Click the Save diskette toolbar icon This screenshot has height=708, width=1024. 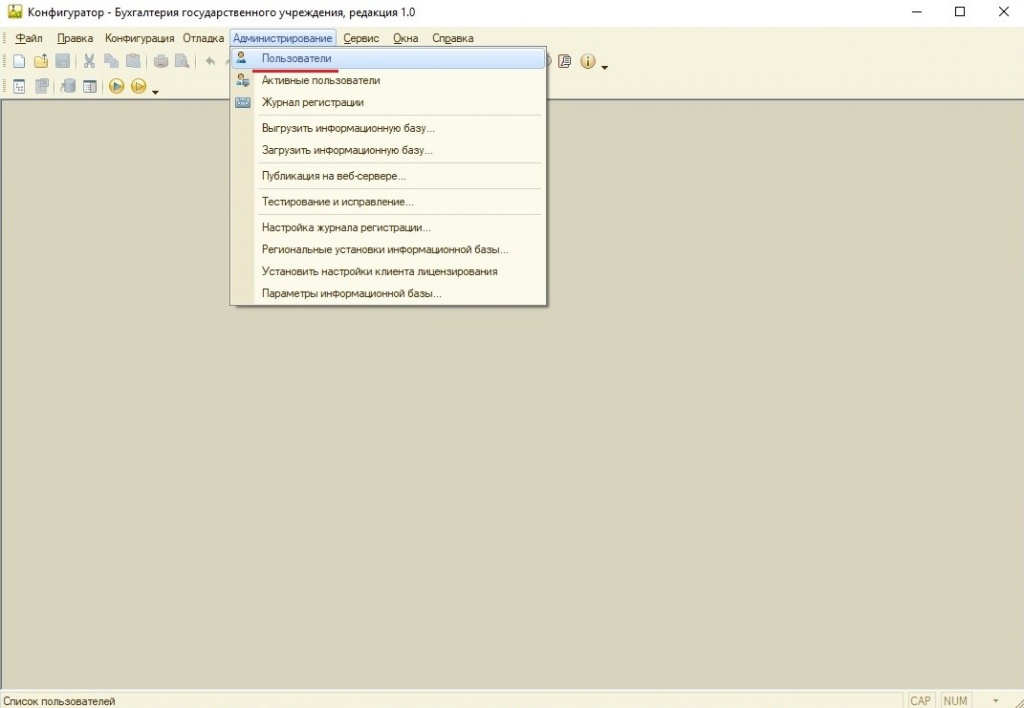(63, 61)
